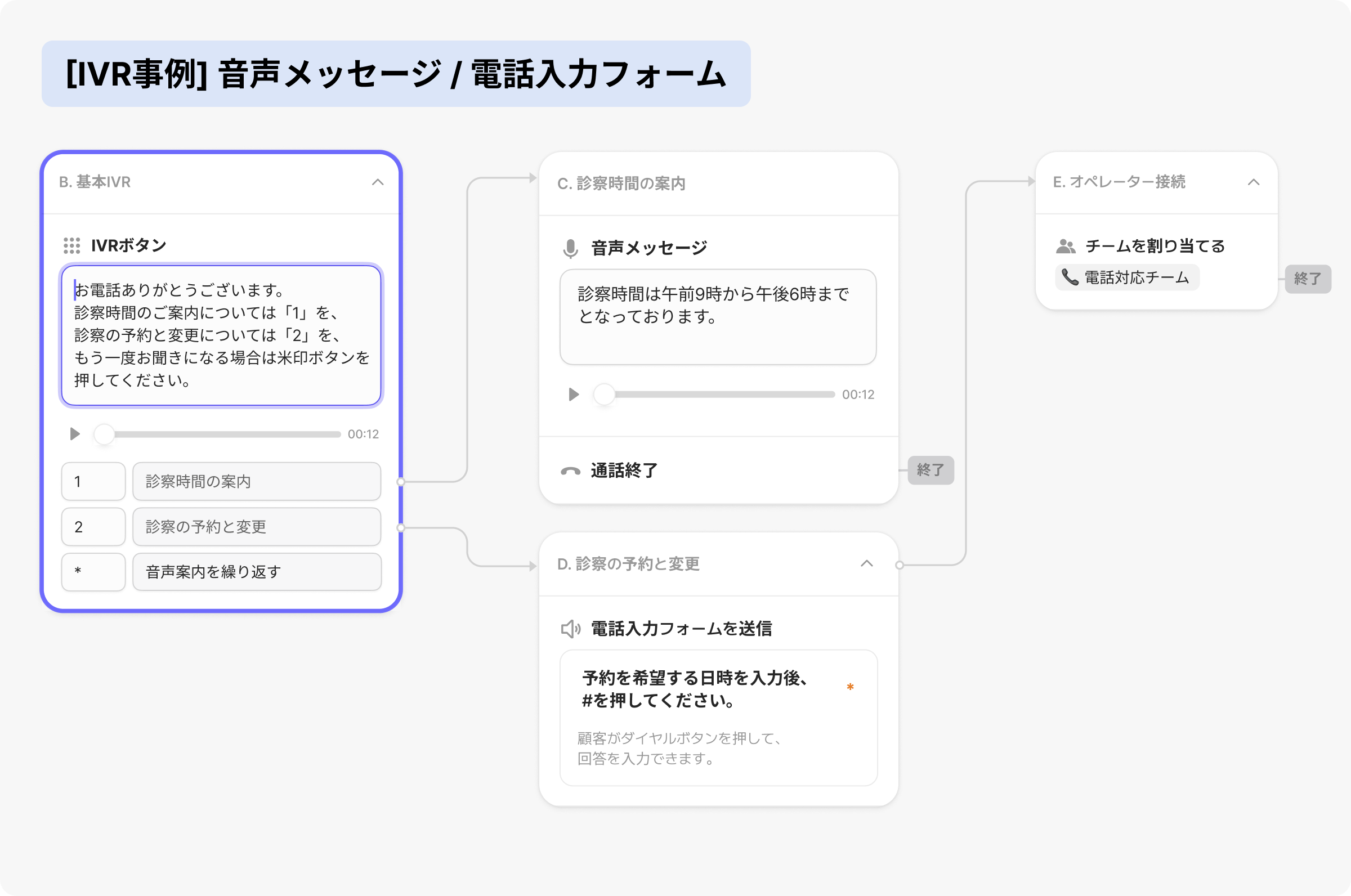Click the 音声案内を繰り返す option for key *
Viewport: 1351px width, 896px height.
point(257,572)
